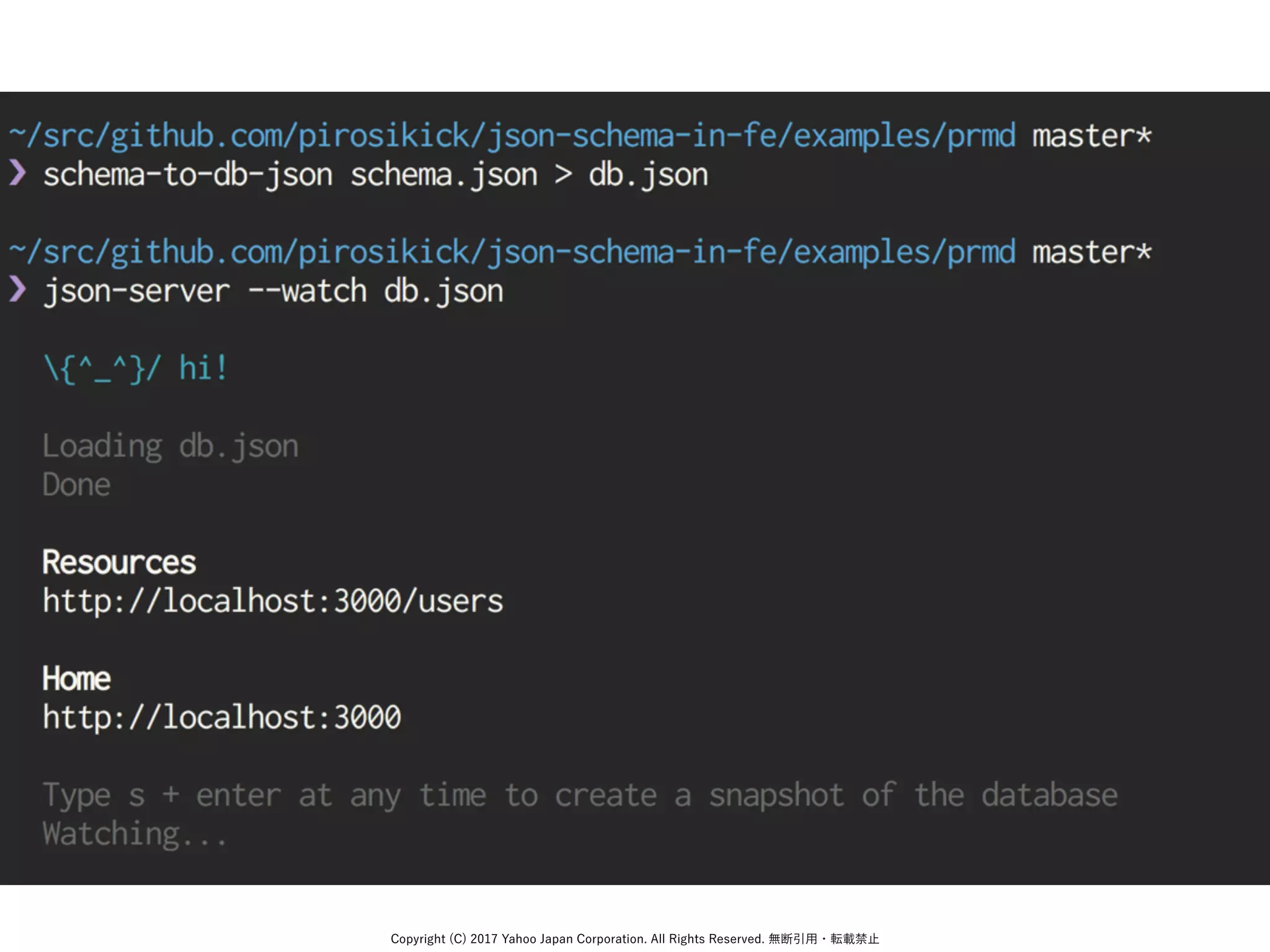
Task: Click the Loading db.json message
Action: point(171,446)
